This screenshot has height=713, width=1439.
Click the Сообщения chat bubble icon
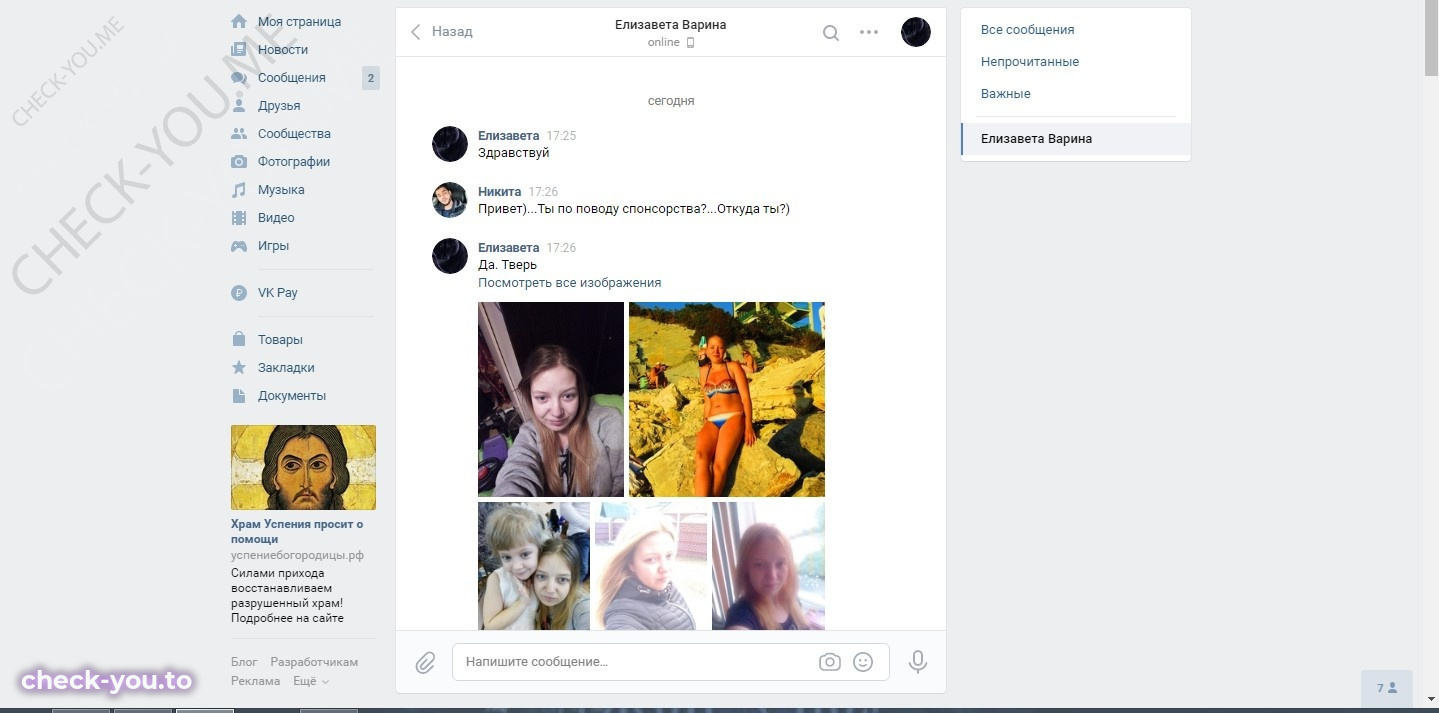239,77
